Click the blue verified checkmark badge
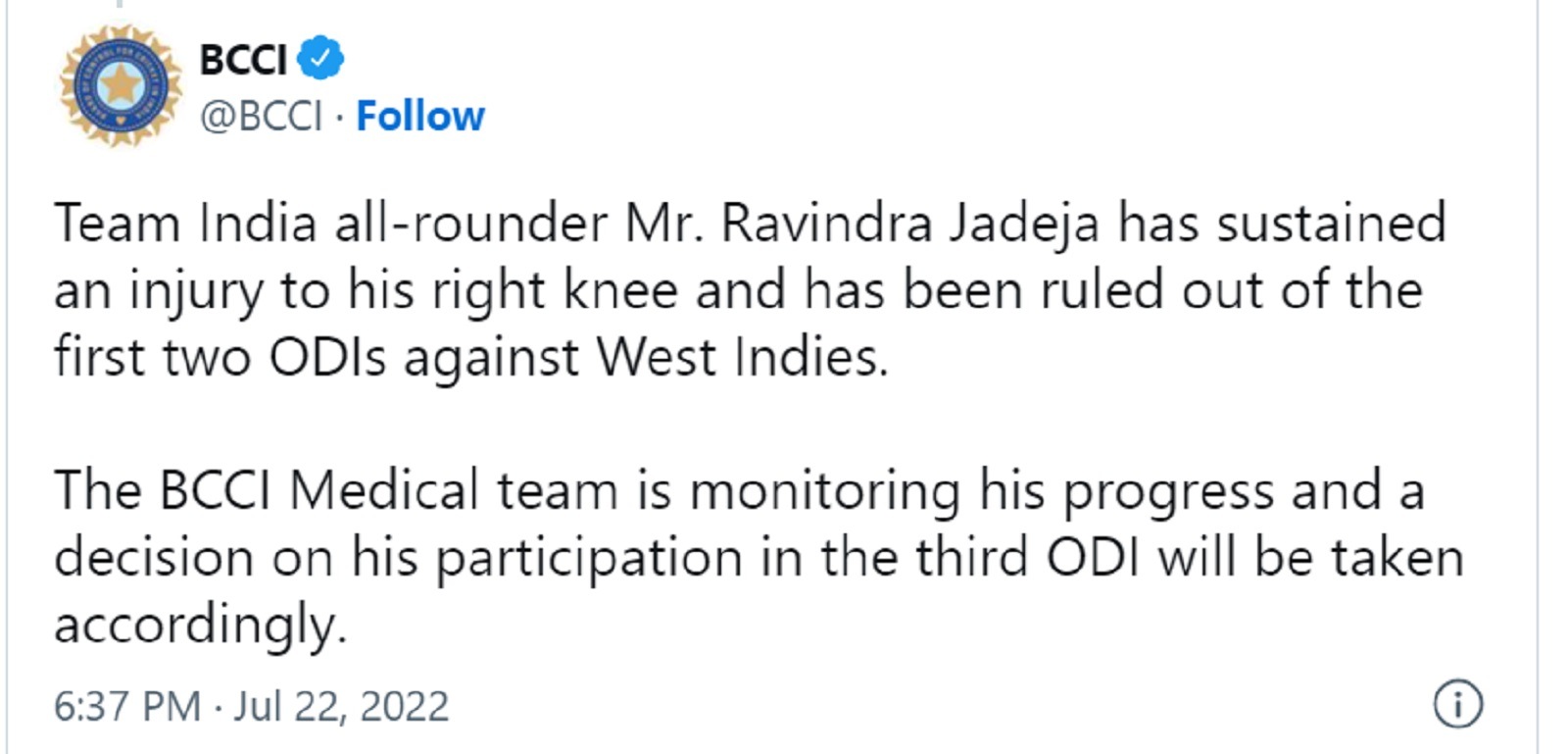This screenshot has width=1568, height=754. tap(320, 58)
